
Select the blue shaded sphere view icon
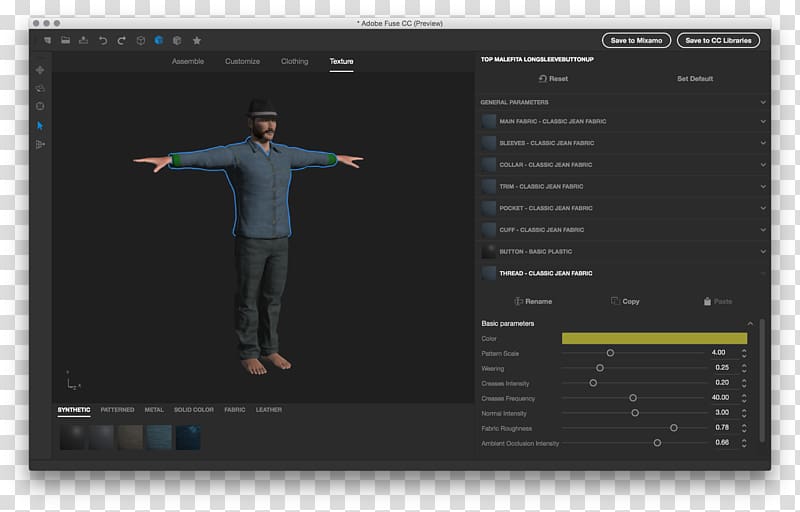click(159, 40)
